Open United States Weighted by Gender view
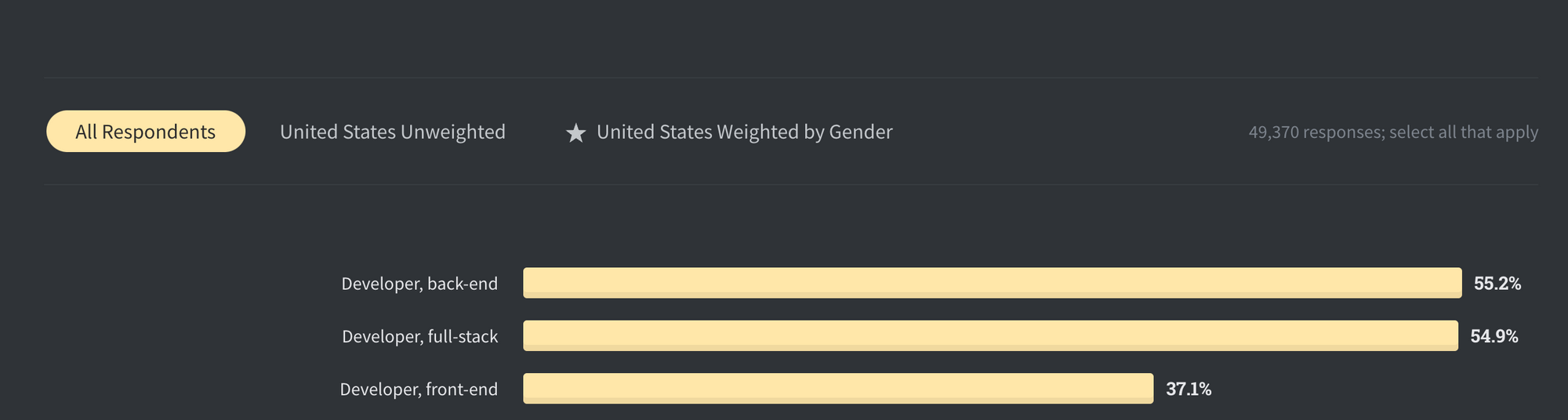Screen dimensions: 1568x420 (729, 132)
